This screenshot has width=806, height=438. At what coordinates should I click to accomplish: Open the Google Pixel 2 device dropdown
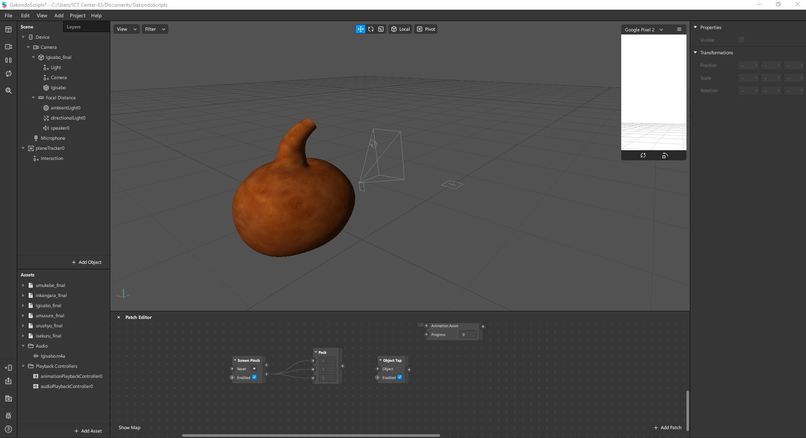pos(644,30)
